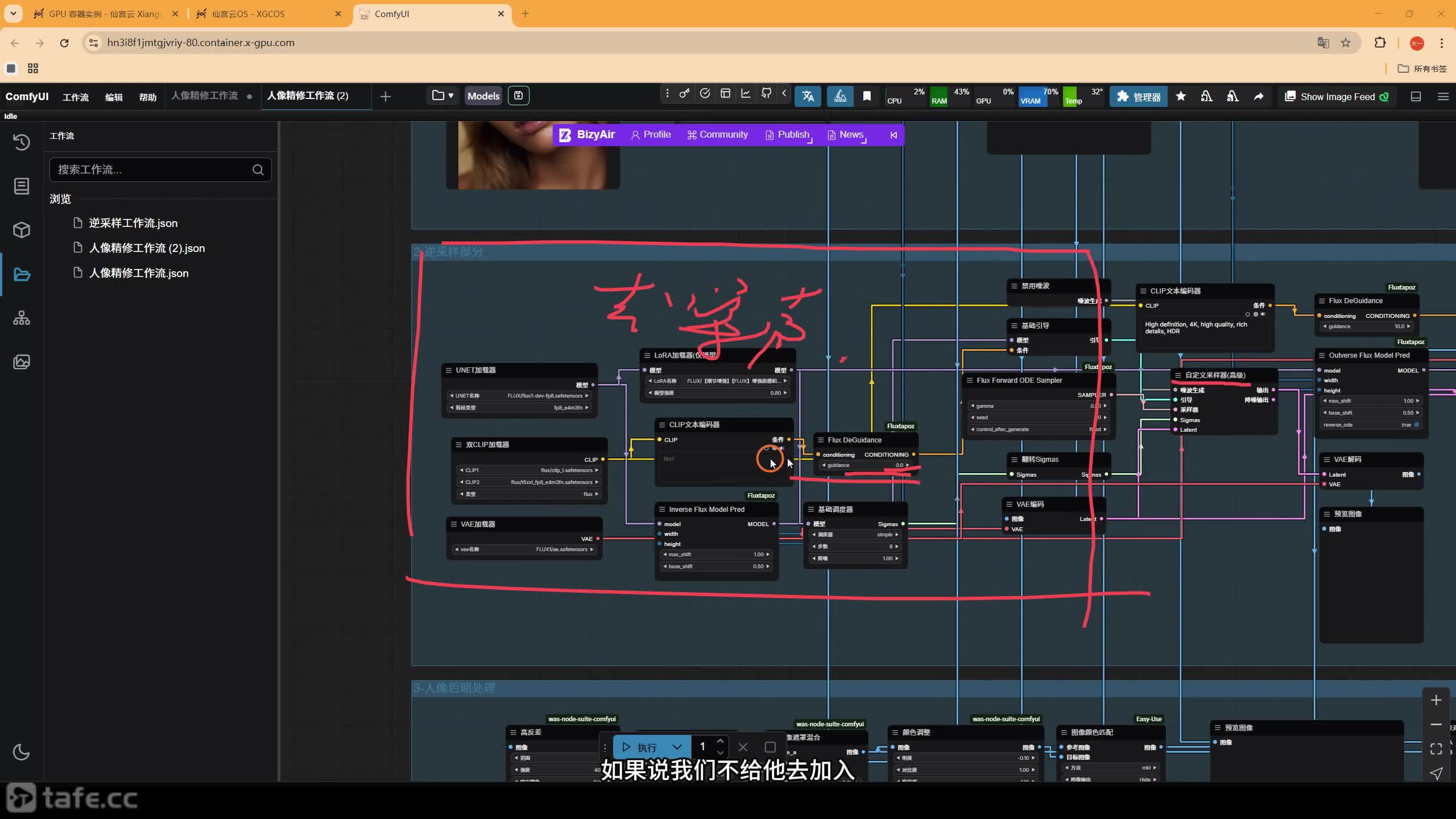Increase batch count with up arrow
This screenshot has height=819, width=1456.
coord(720,741)
